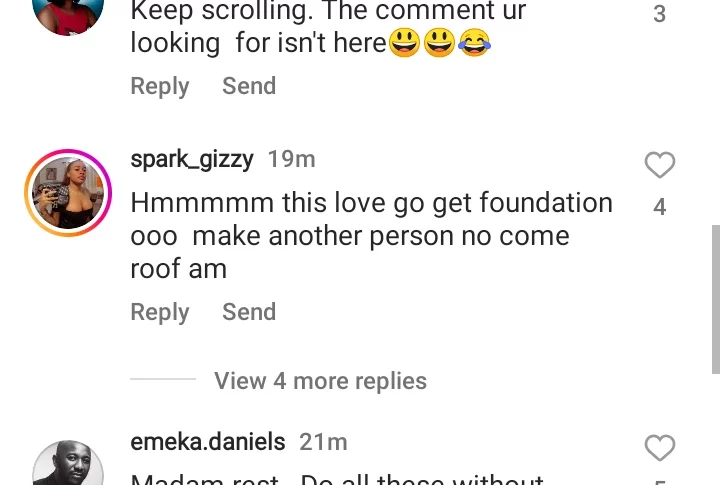Reply to the 'Keep scrolling' comment
The width and height of the screenshot is (720, 485).
click(160, 86)
